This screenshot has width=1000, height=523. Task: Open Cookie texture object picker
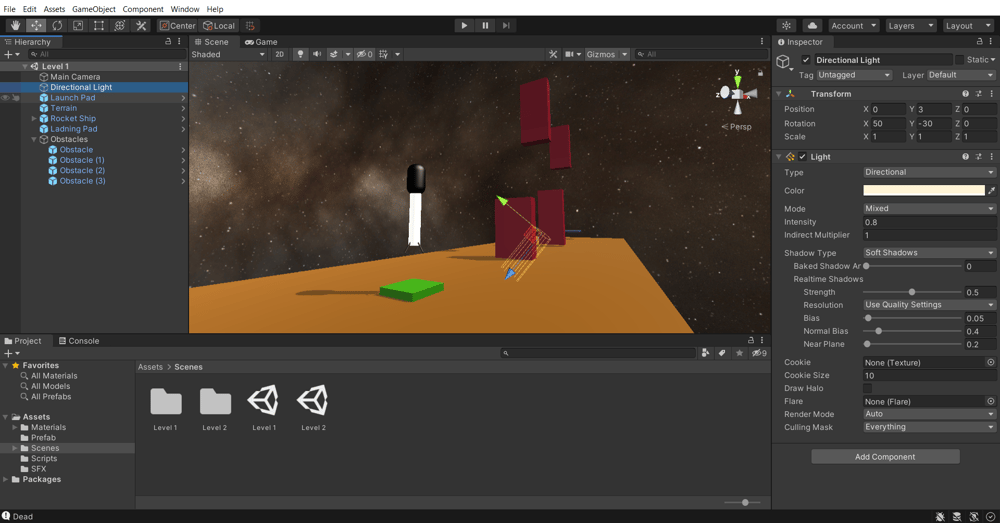pos(990,362)
